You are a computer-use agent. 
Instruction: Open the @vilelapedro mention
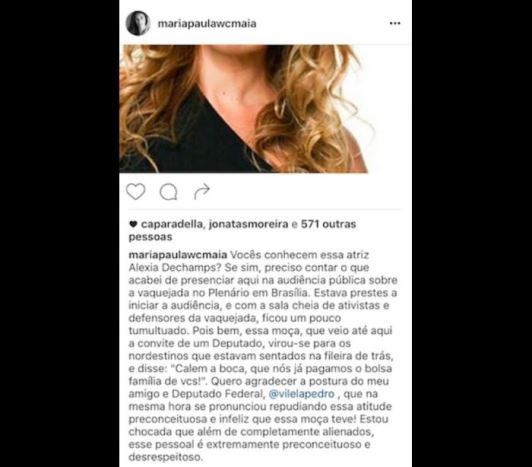[302, 394]
